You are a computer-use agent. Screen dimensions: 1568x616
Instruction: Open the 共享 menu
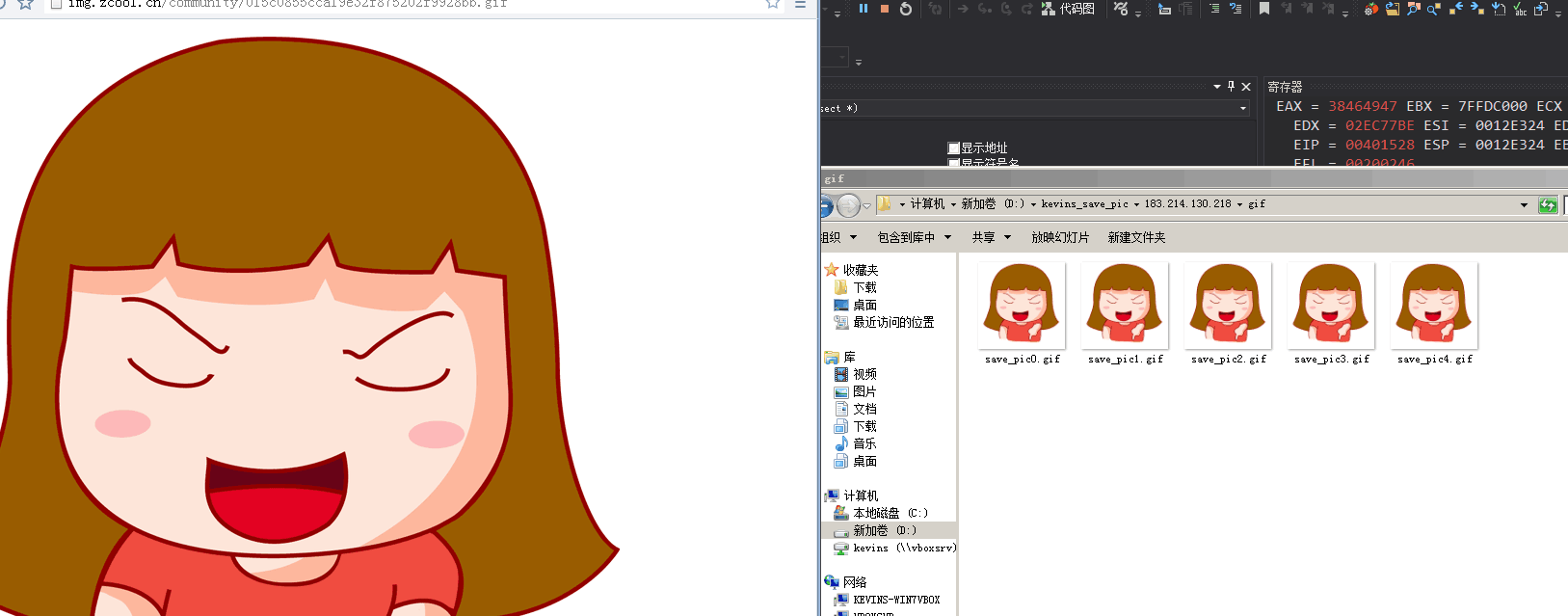991,237
